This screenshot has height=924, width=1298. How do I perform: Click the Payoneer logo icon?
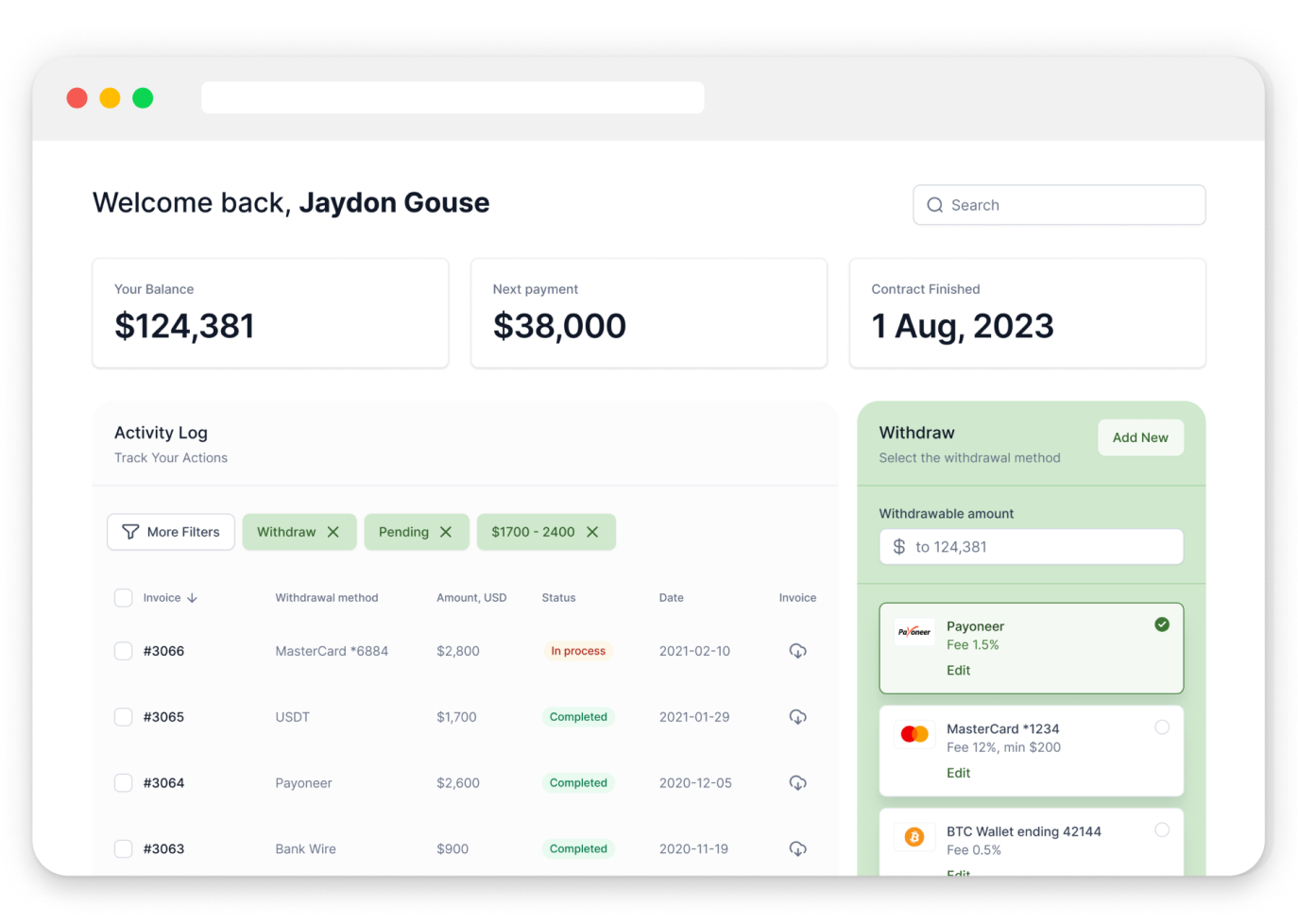[914, 632]
